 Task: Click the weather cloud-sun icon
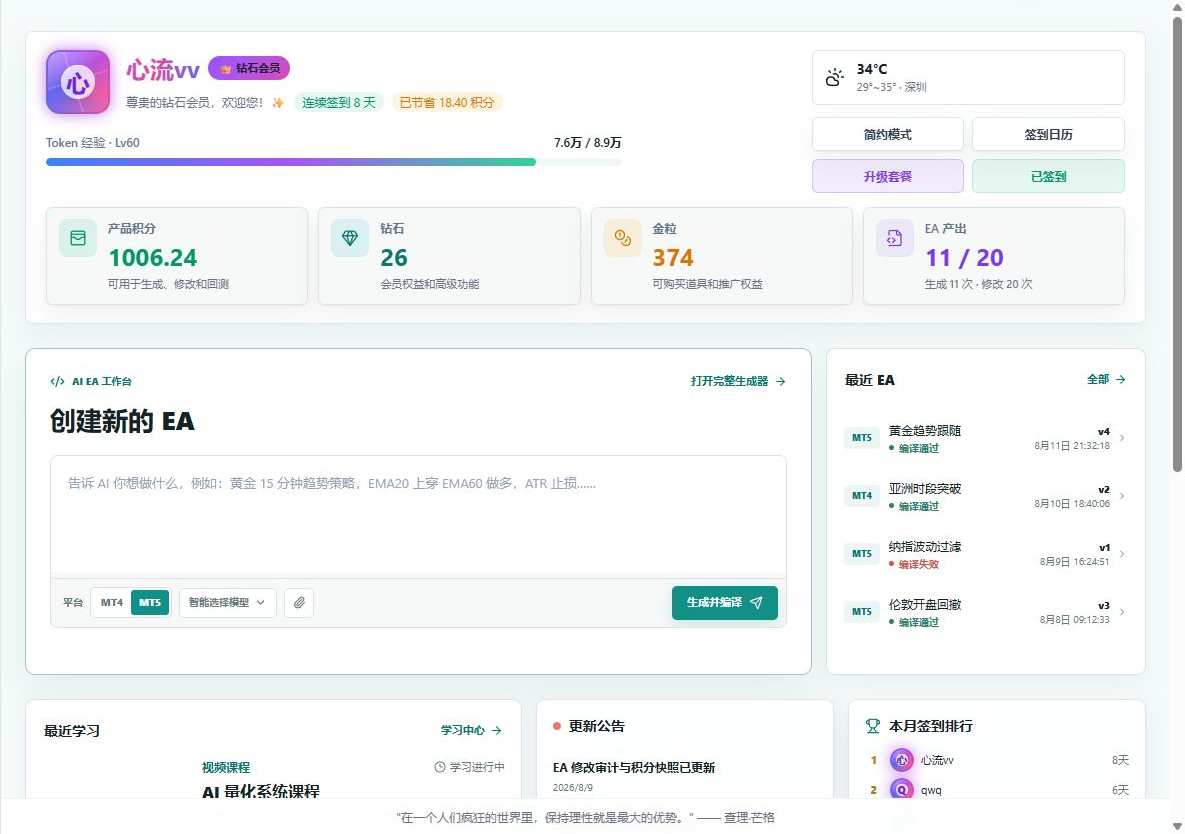click(x=834, y=77)
